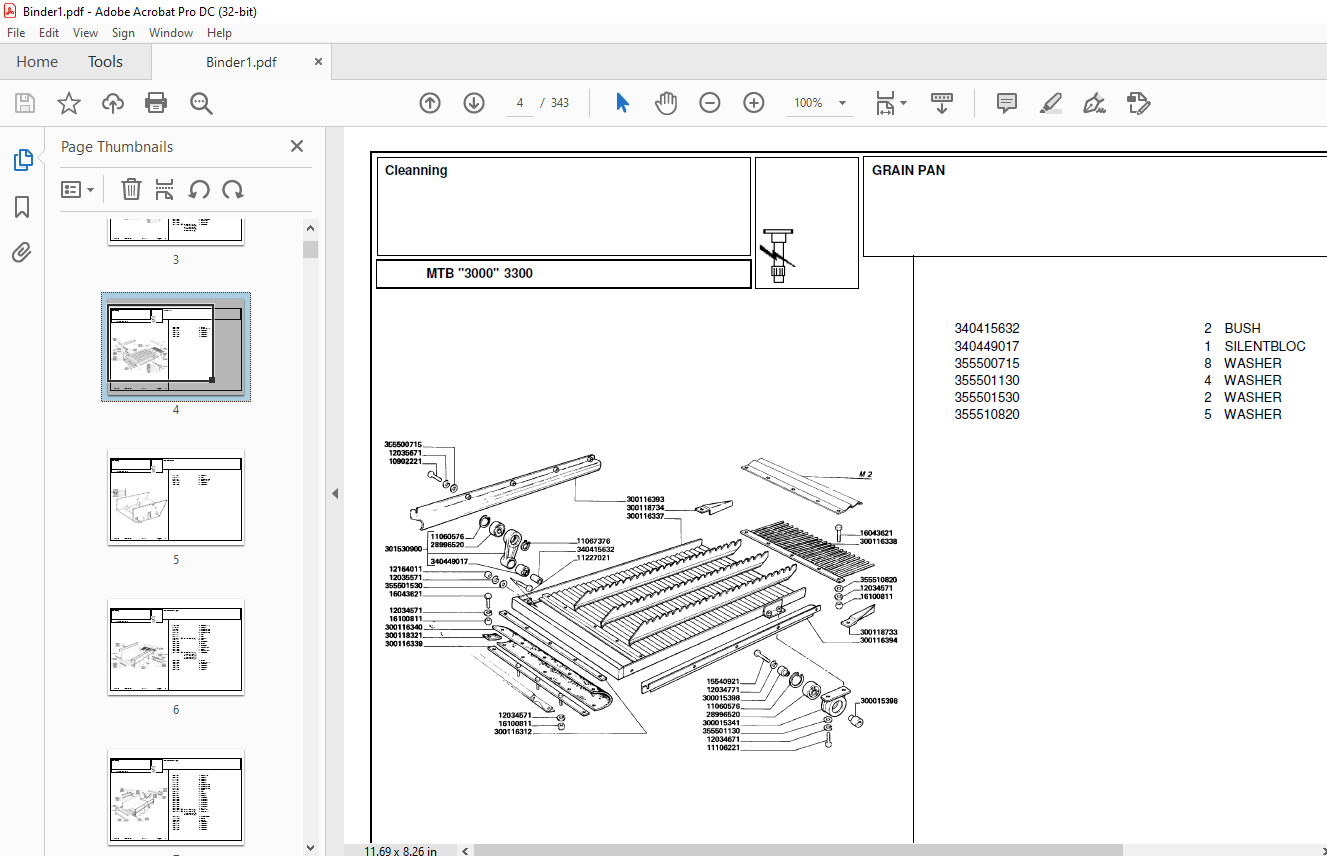Select the Binder1.pdf document tab
The width and height of the screenshot is (1327, 856).
[241, 62]
